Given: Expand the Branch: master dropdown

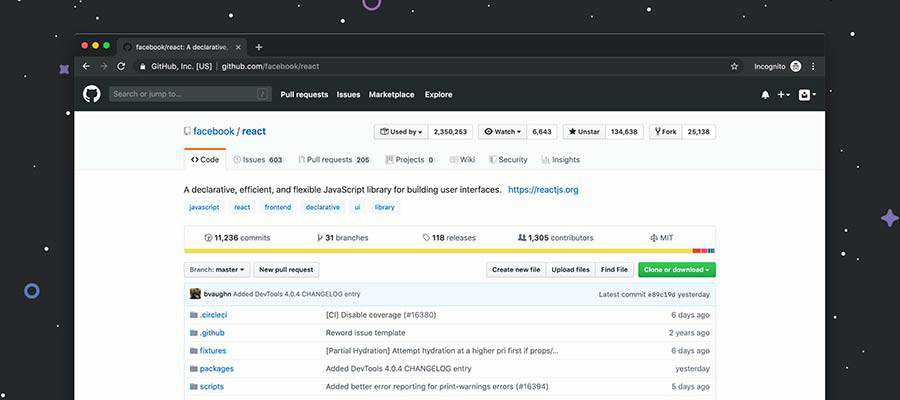Looking at the screenshot, I should click(x=216, y=269).
